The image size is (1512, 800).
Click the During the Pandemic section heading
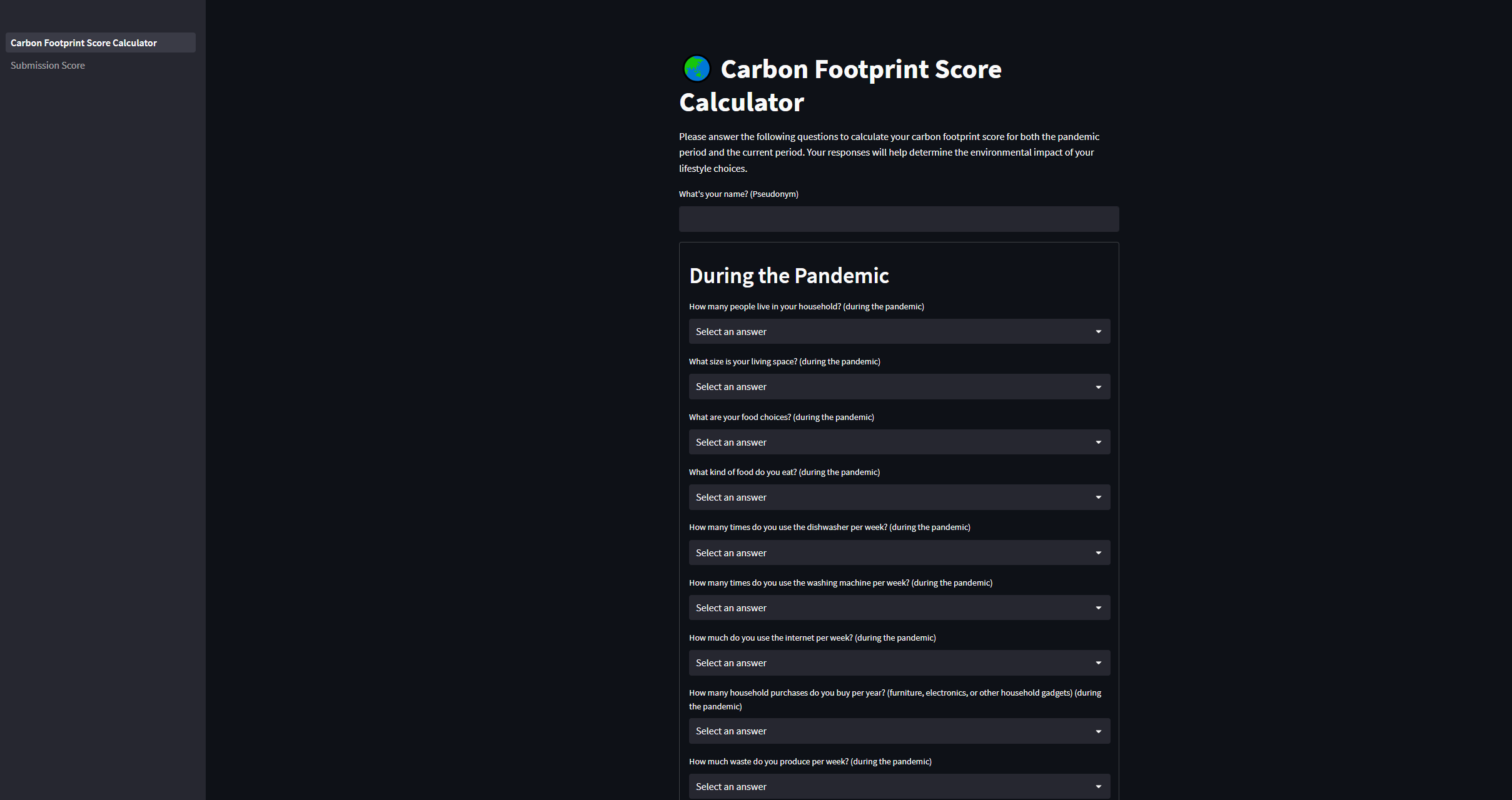[789, 275]
